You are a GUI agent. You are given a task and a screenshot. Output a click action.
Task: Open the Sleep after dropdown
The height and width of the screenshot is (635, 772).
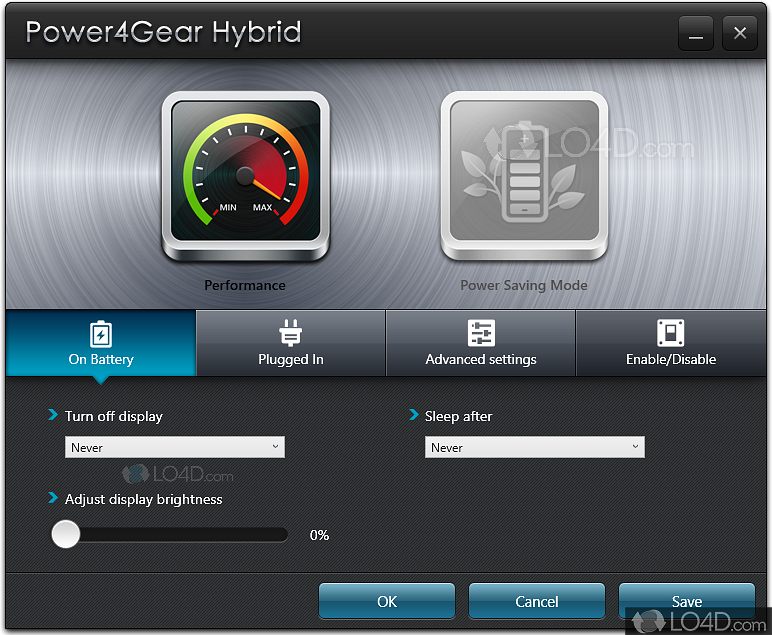535,447
